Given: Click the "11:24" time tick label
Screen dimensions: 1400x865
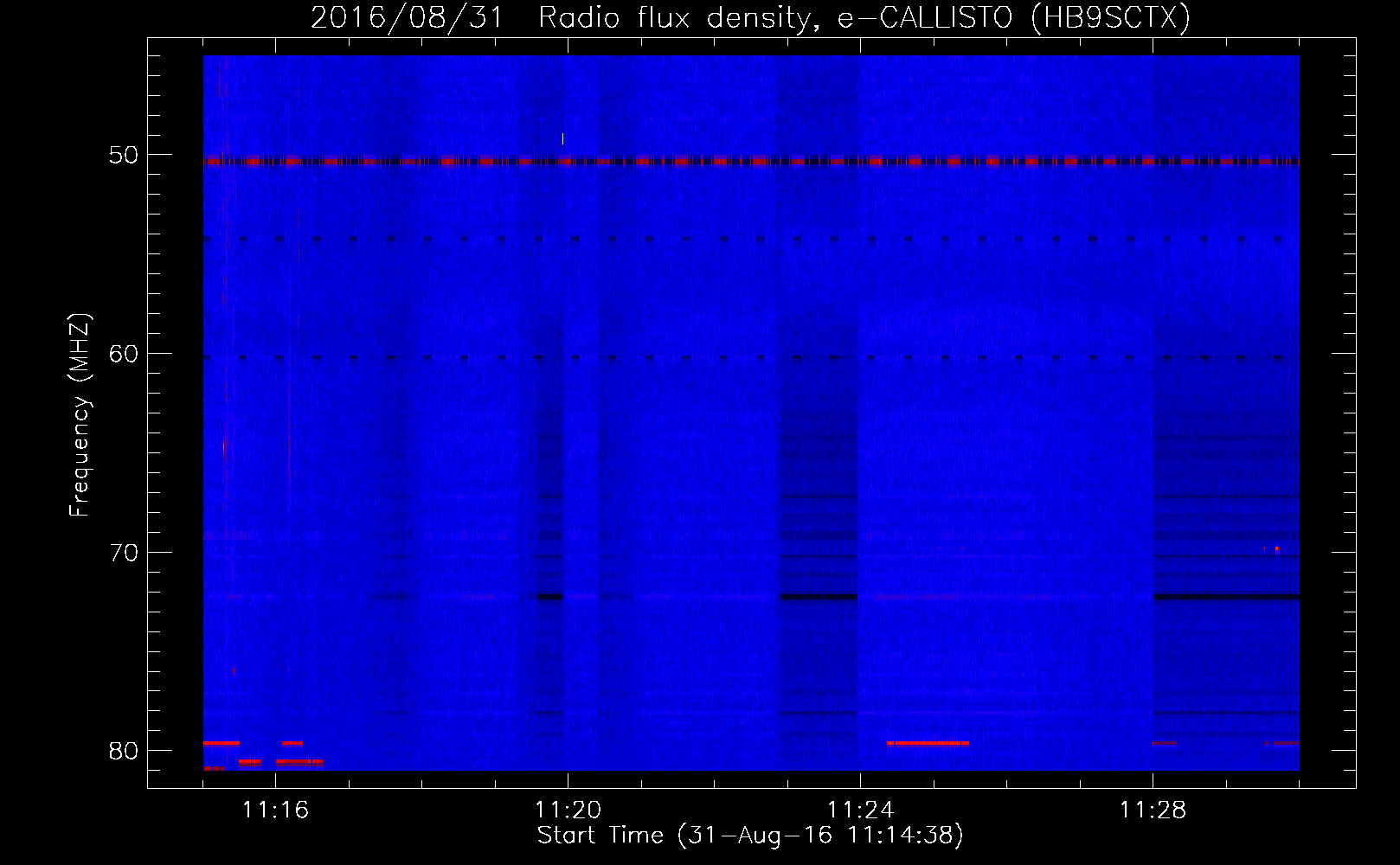Looking at the screenshot, I should click(860, 811).
